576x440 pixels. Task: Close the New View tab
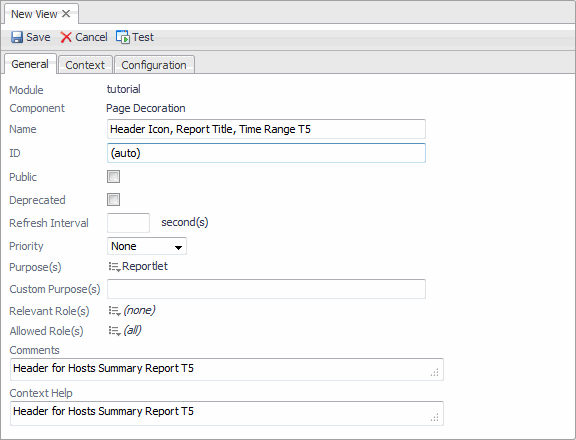click(66, 14)
